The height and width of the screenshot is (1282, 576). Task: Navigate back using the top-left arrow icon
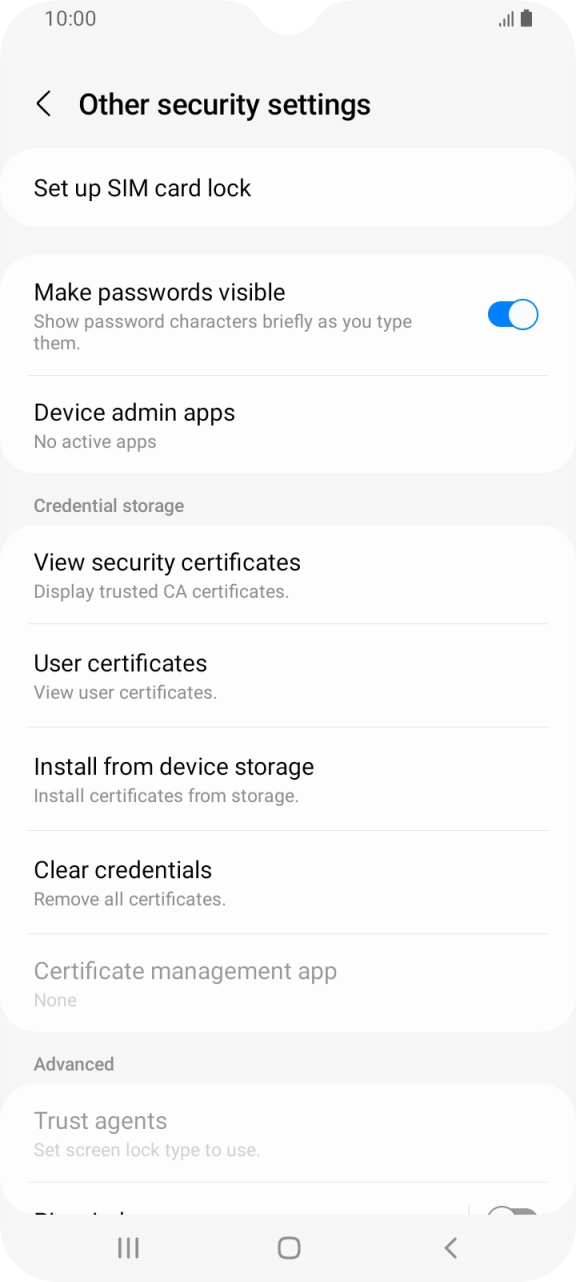44,103
